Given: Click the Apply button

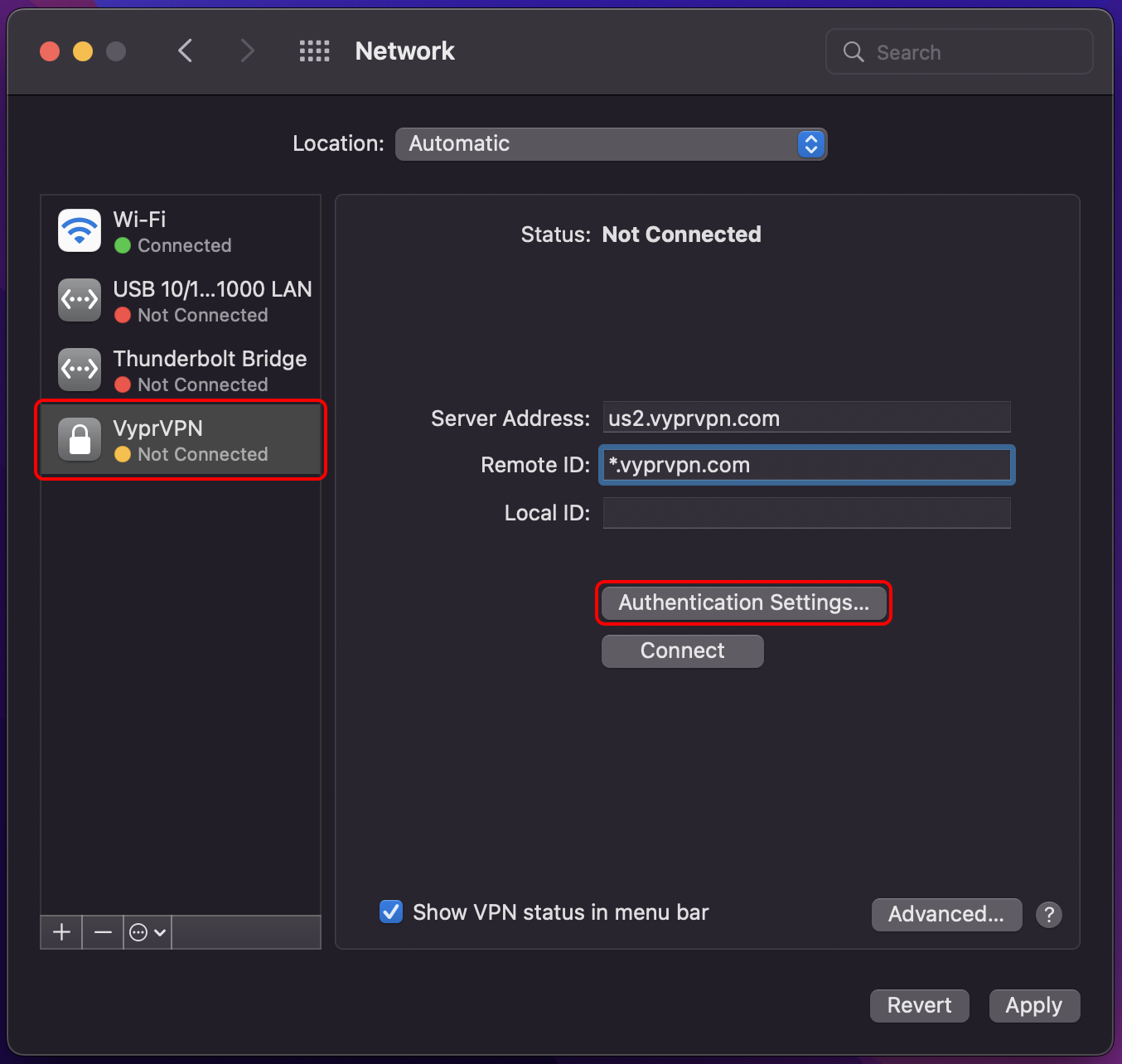Looking at the screenshot, I should tap(1033, 1005).
